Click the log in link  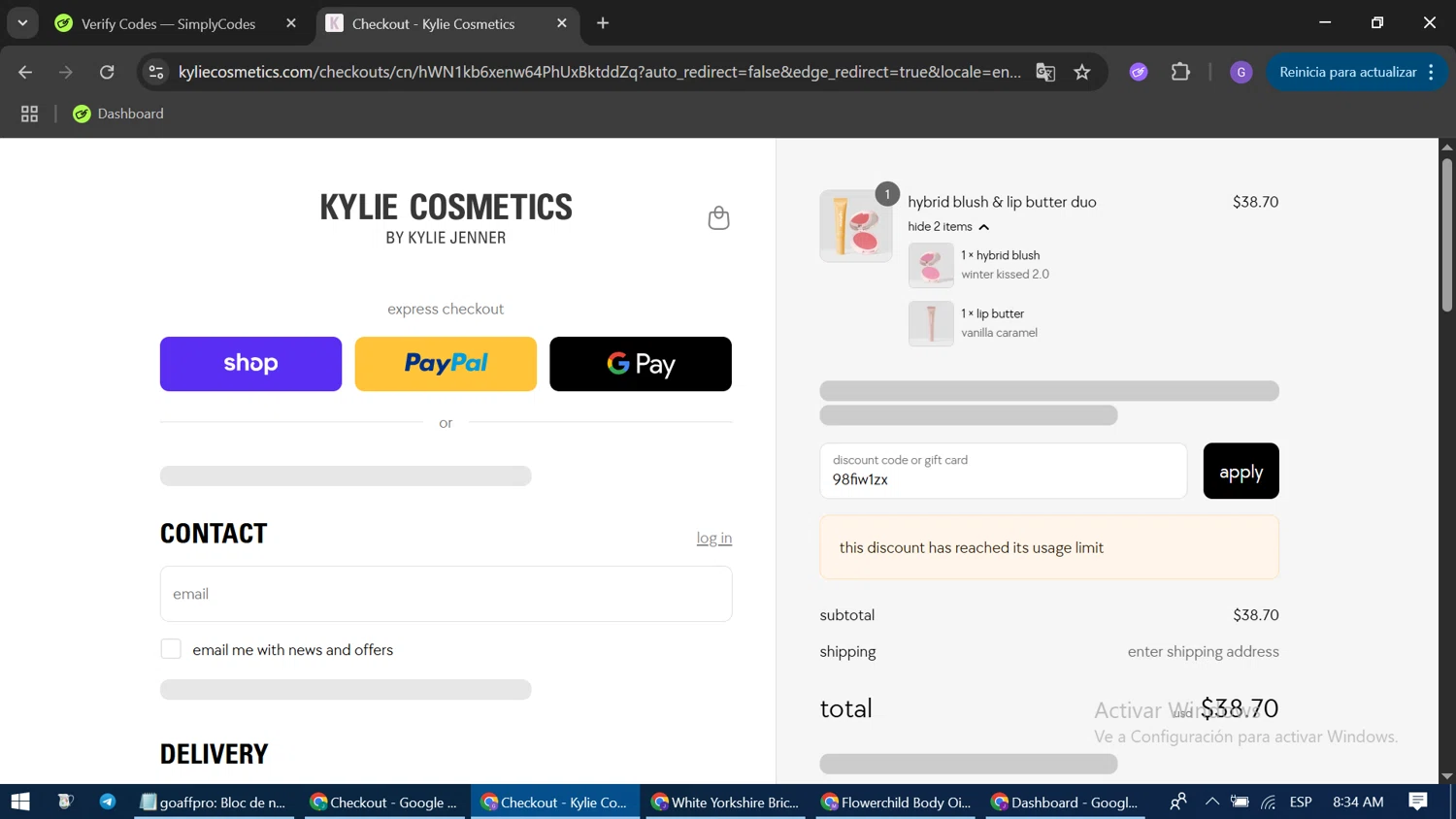[714, 538]
